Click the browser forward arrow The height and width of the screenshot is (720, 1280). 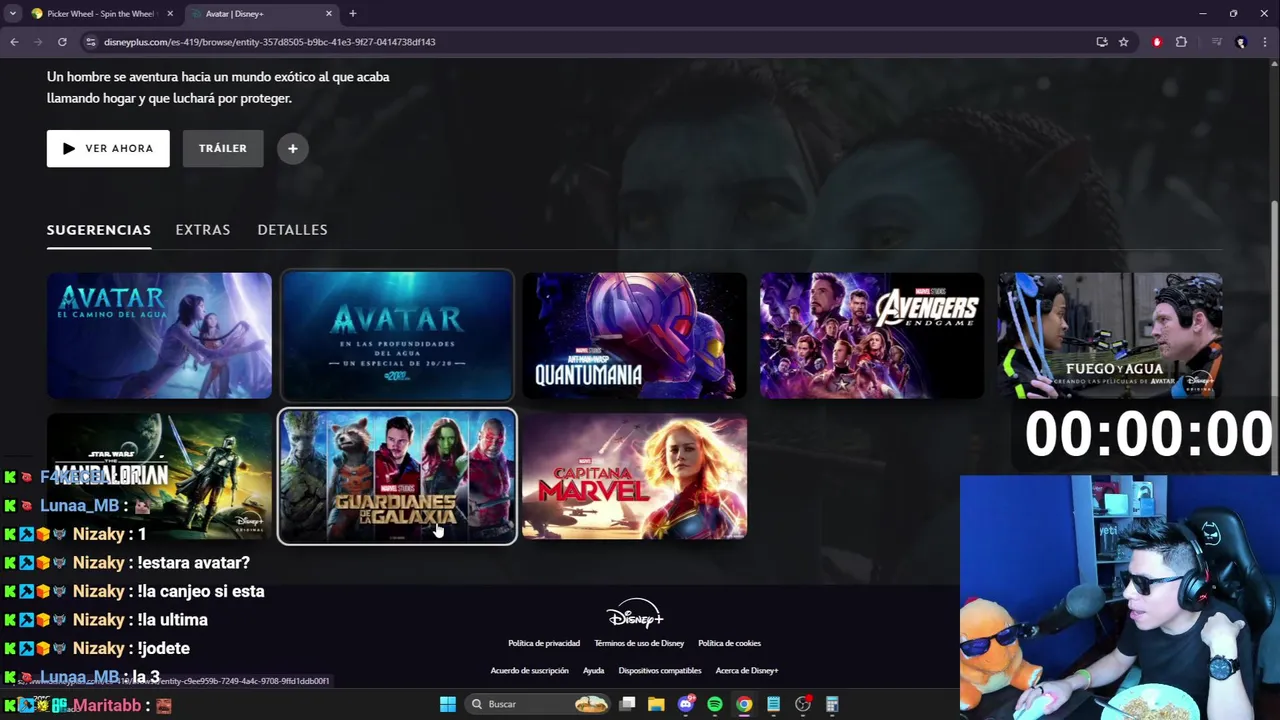point(38,42)
